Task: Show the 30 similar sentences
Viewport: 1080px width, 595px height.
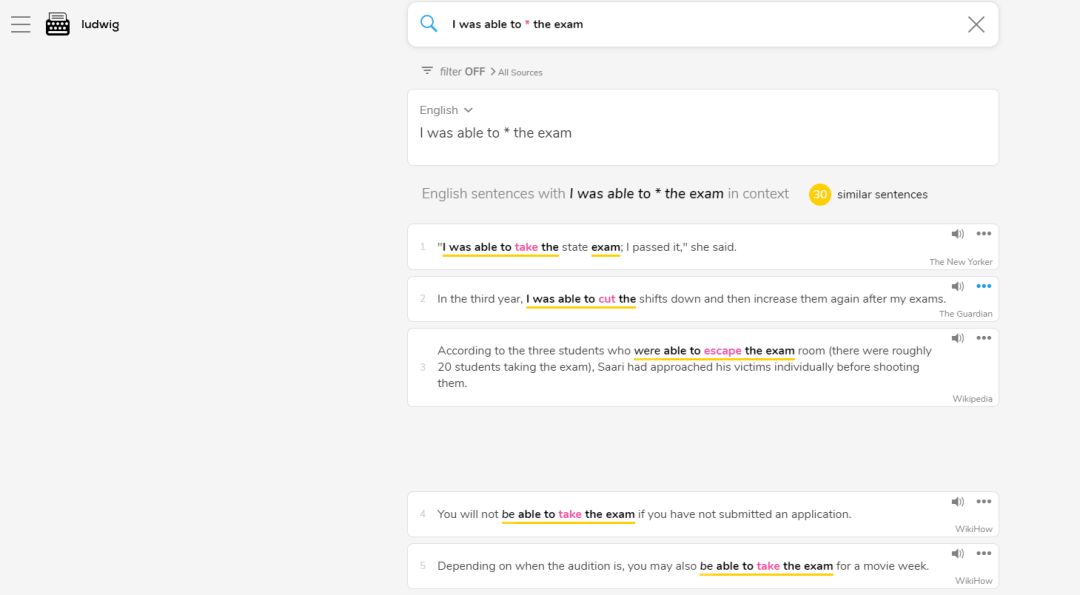Action: pos(882,194)
